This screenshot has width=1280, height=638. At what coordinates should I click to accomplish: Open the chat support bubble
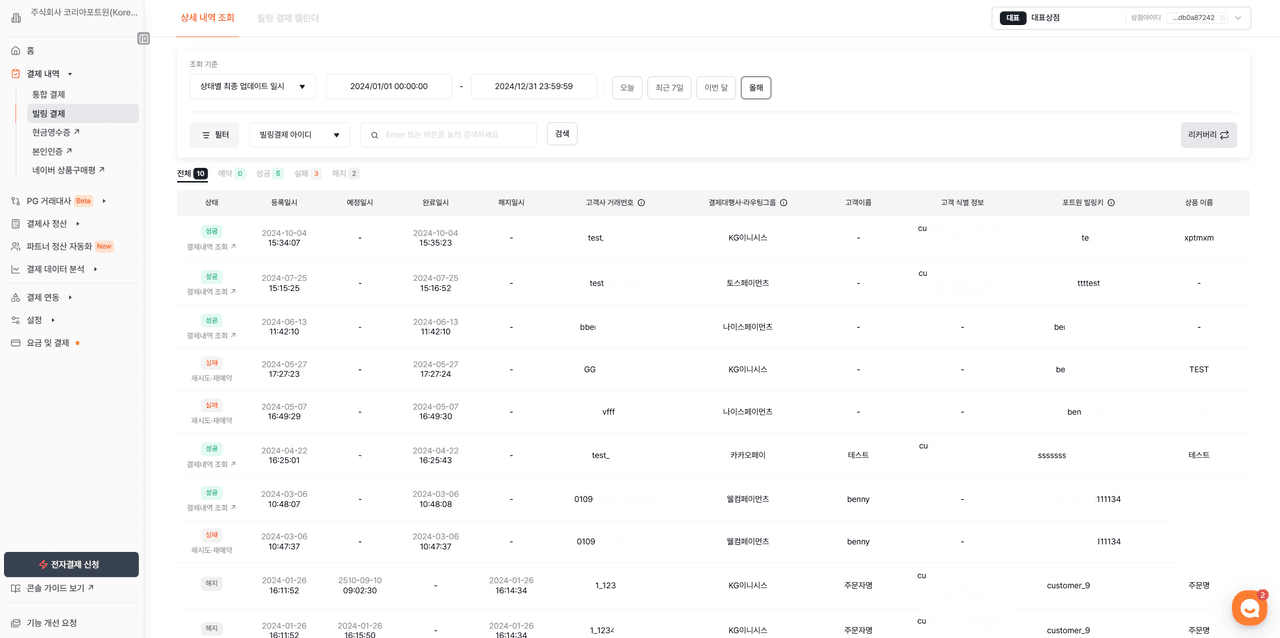(1249, 608)
